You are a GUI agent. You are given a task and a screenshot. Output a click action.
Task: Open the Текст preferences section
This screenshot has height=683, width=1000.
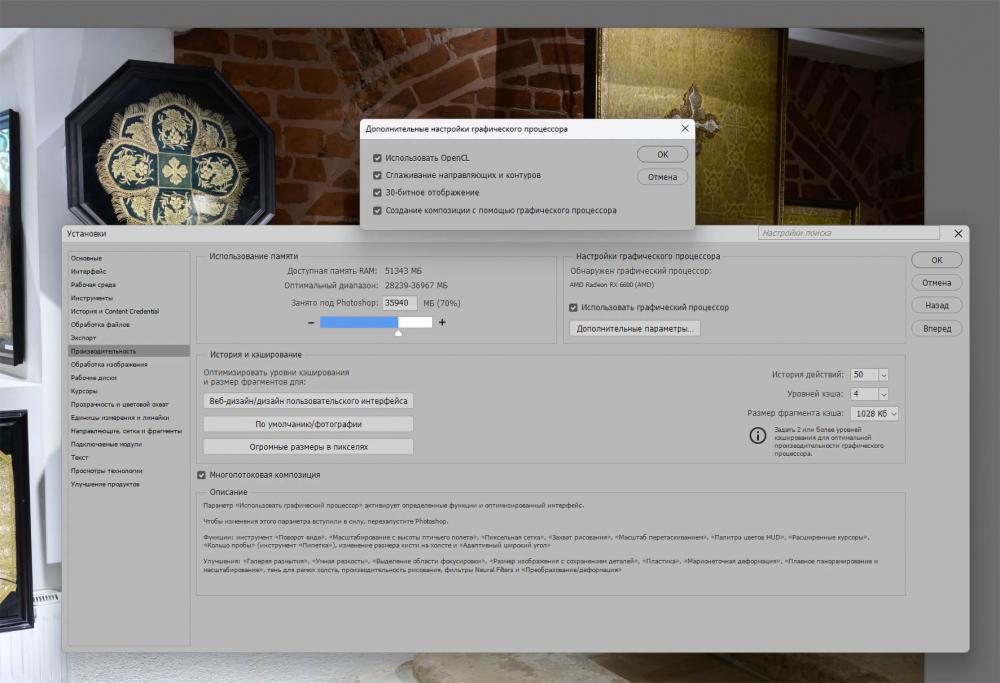[129, 458]
